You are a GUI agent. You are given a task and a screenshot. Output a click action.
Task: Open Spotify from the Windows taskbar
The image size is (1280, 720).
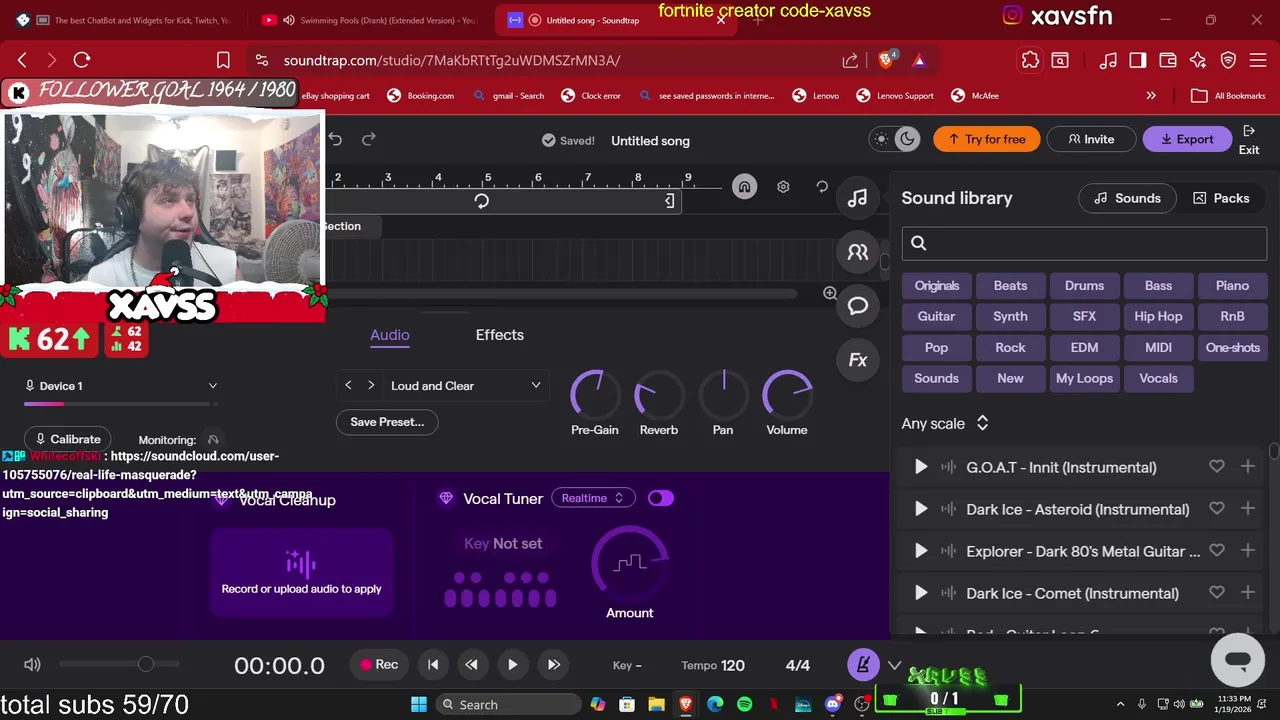point(744,705)
